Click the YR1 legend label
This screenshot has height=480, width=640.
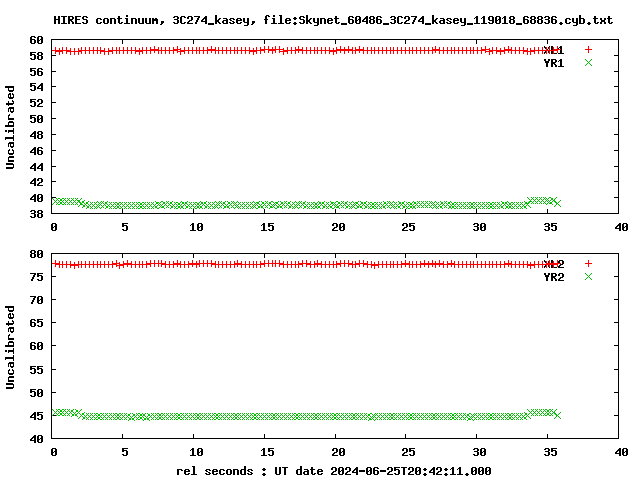(x=554, y=63)
